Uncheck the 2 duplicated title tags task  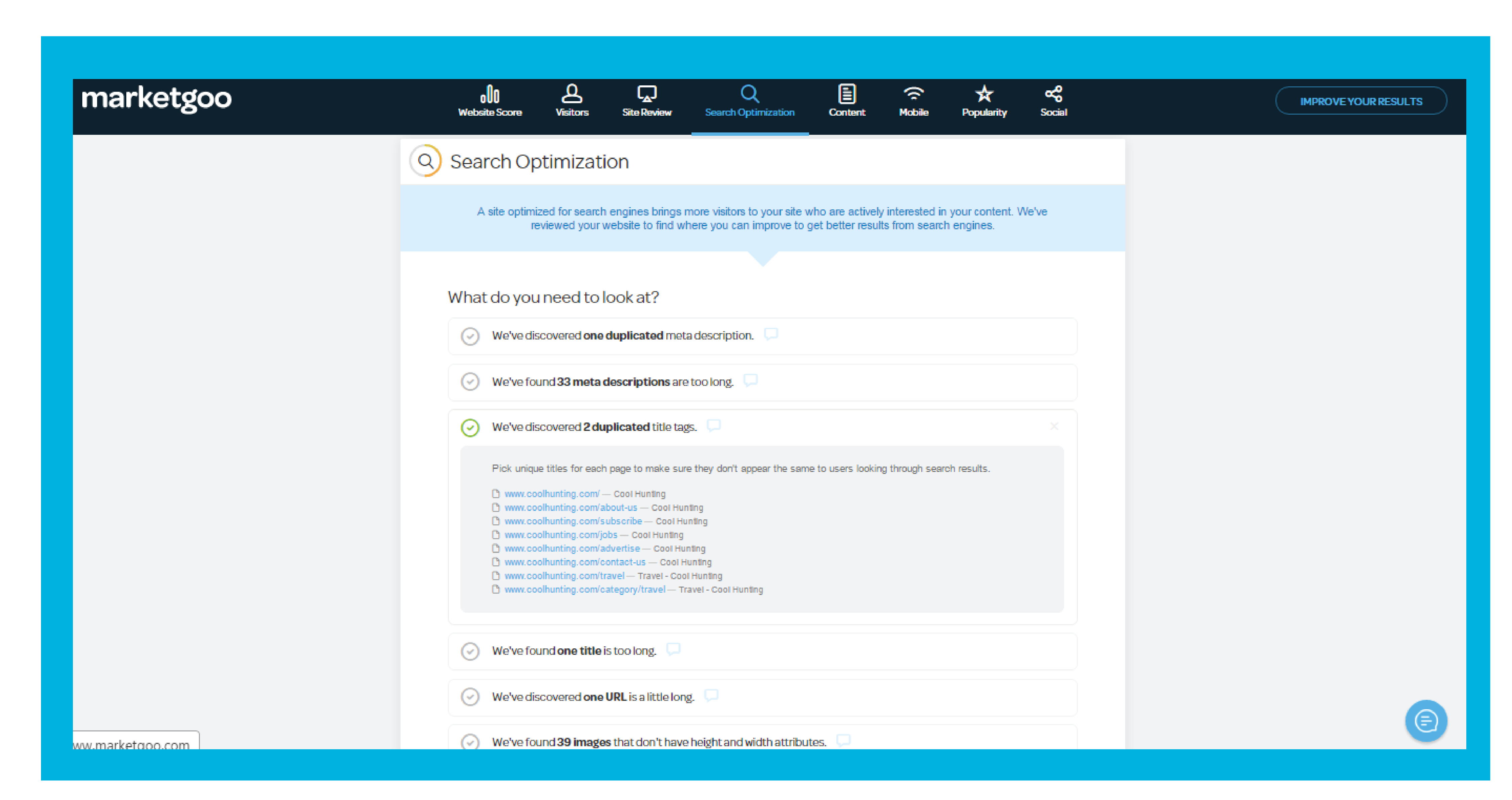pos(470,428)
